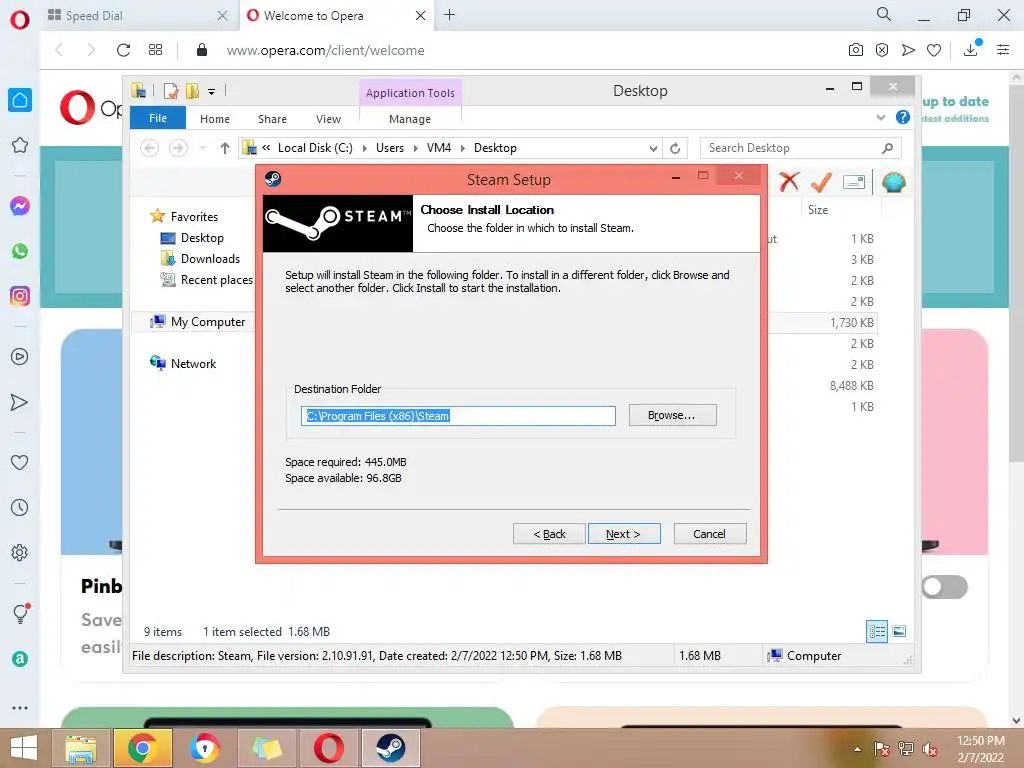The width and height of the screenshot is (1024, 768).
Task: Click the ad blocker shield icon
Action: coord(882,50)
